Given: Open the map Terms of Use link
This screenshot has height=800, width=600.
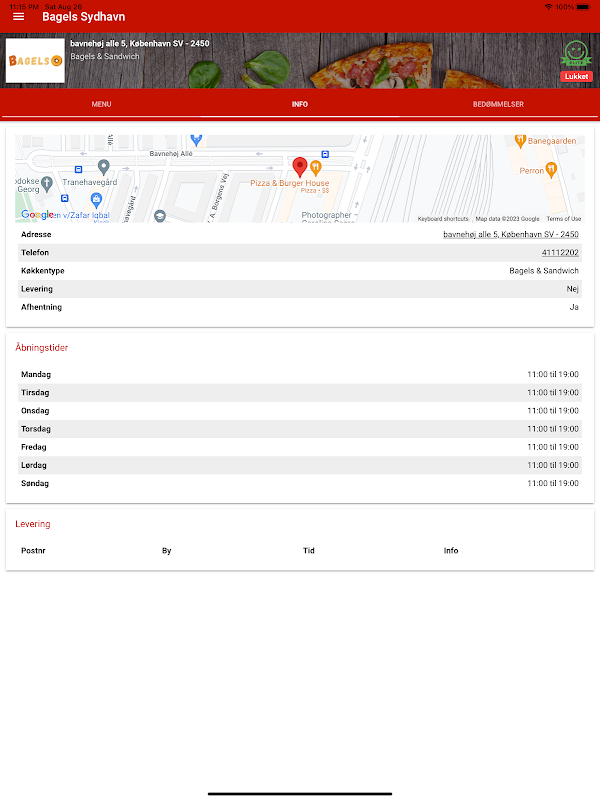Looking at the screenshot, I should pos(564,219).
